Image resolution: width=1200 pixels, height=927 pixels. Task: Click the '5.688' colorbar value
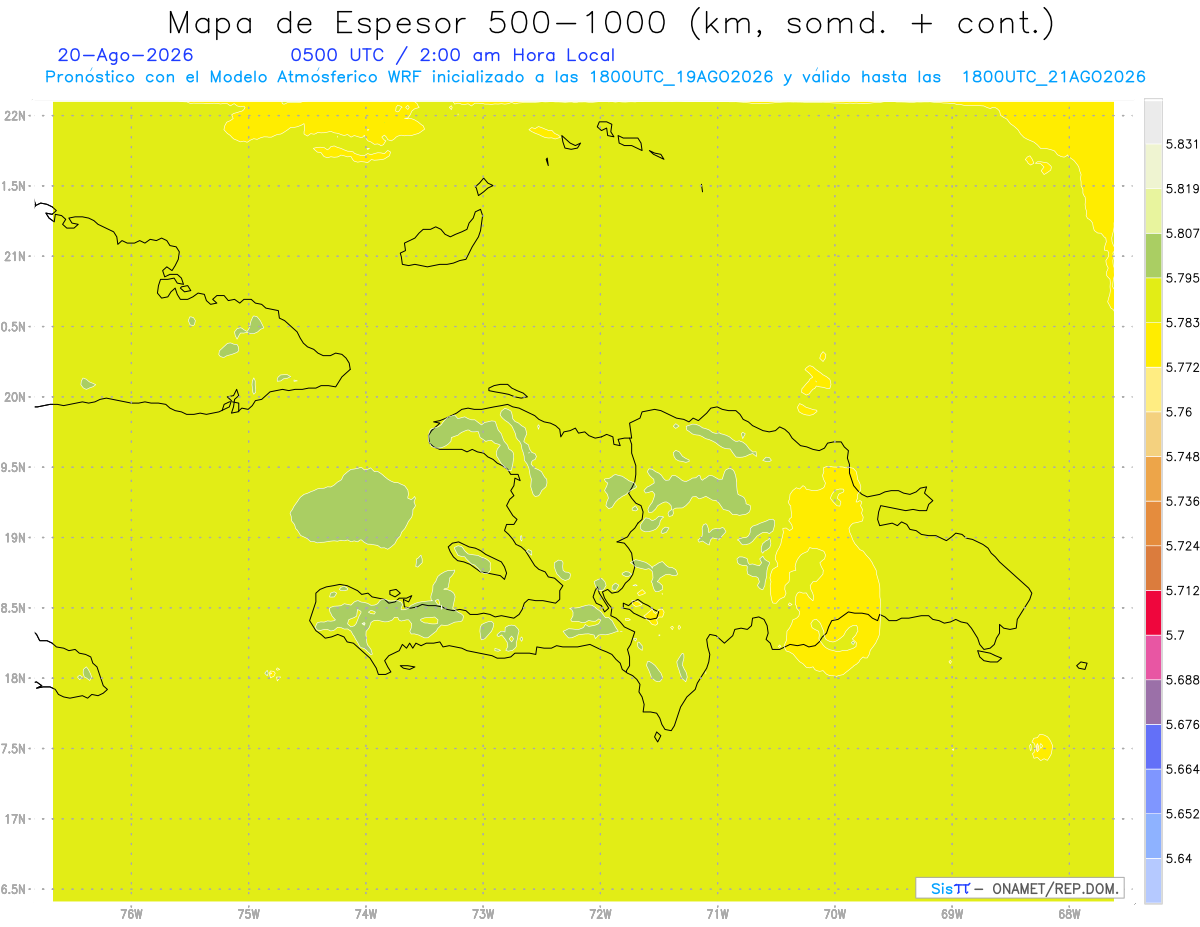click(1182, 680)
